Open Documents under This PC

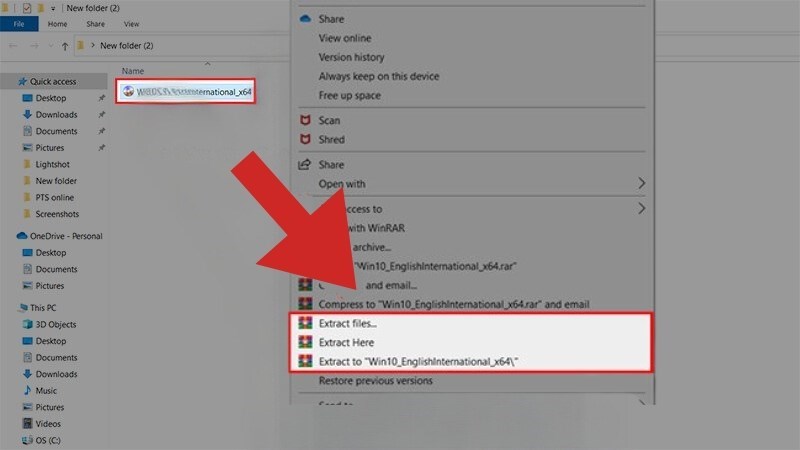point(56,357)
